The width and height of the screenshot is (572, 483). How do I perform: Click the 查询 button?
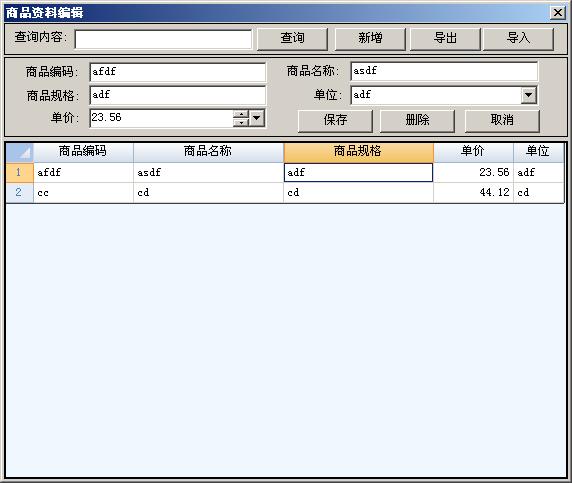coord(292,38)
